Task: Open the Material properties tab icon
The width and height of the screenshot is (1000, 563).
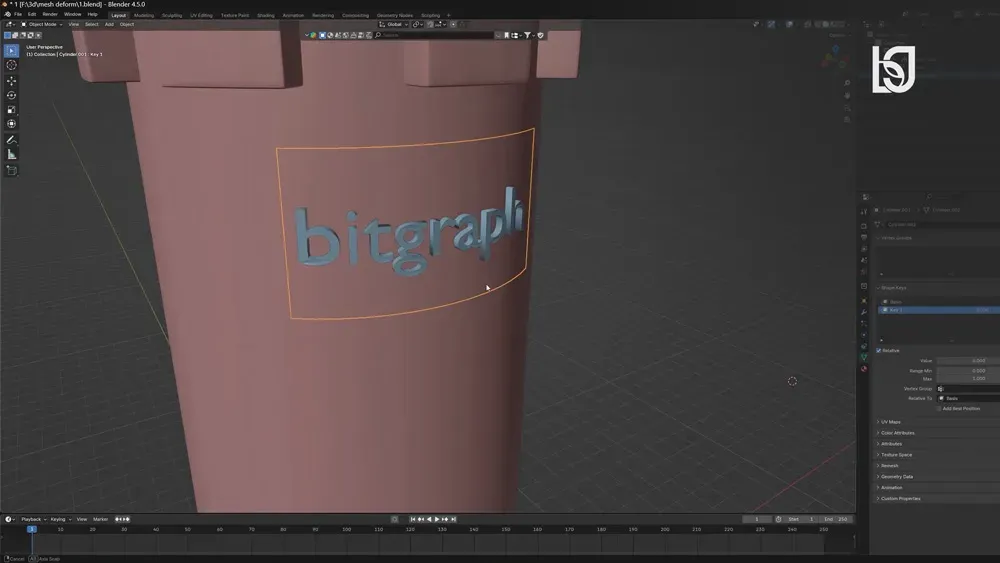Action: (864, 369)
